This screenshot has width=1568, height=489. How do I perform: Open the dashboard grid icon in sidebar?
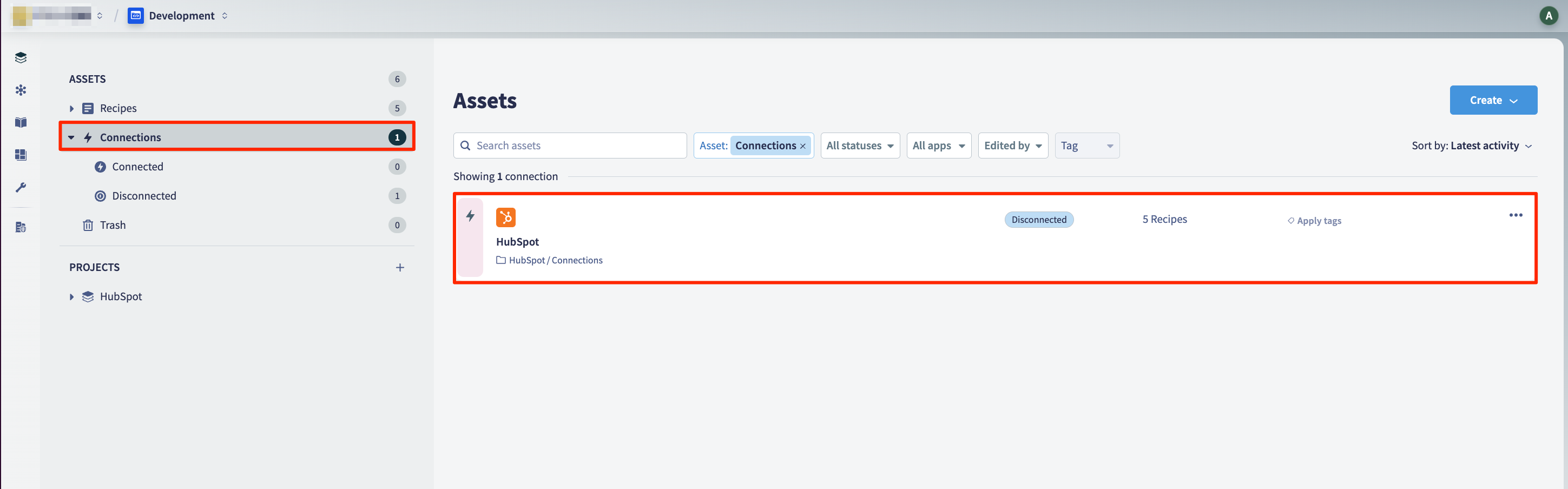[x=21, y=155]
